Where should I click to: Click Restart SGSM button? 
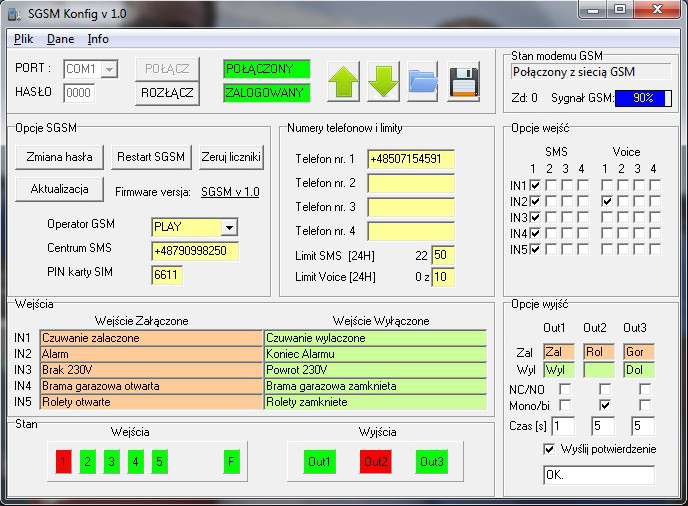pyautogui.click(x=151, y=157)
